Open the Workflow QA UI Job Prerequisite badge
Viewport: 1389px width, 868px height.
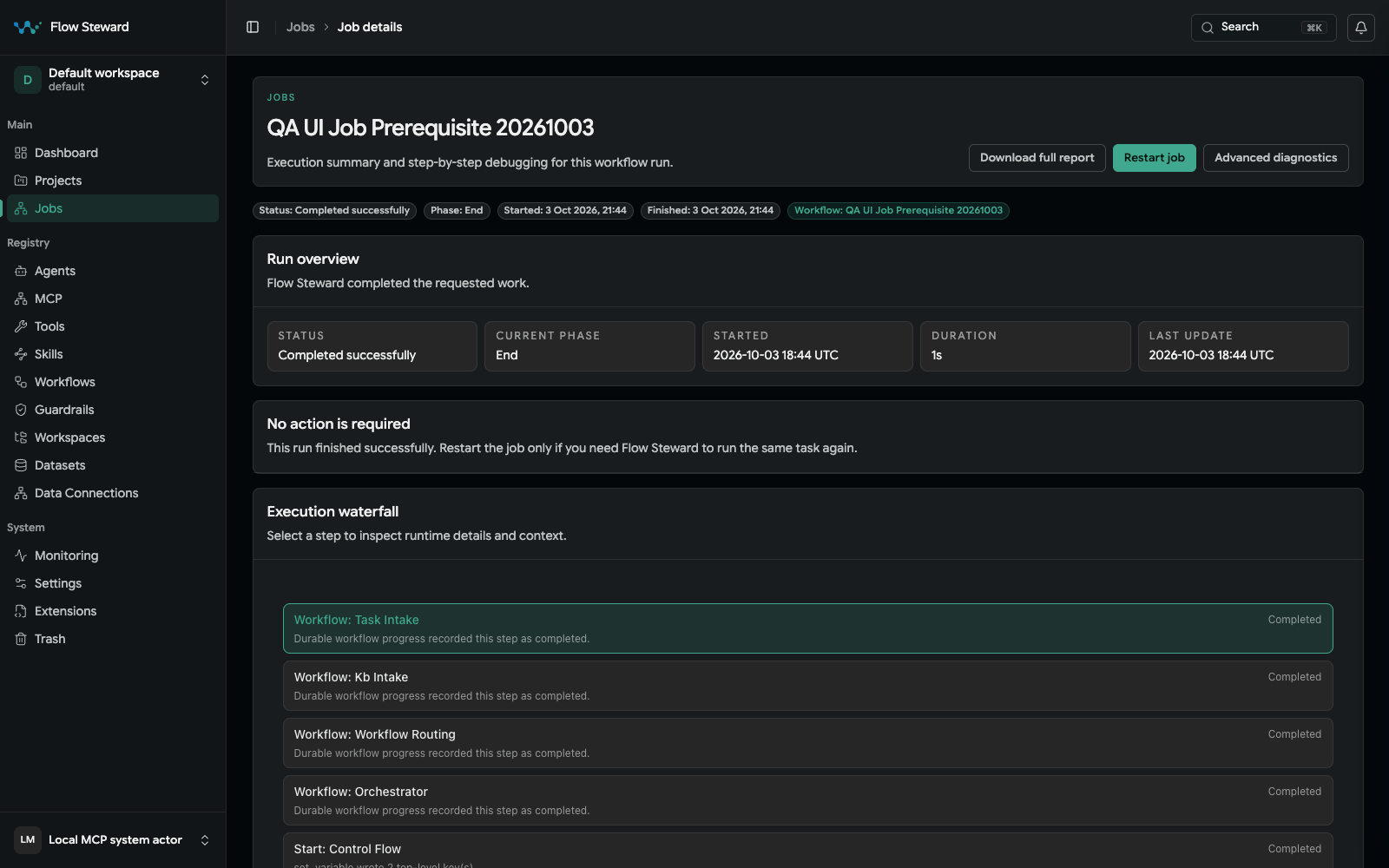click(898, 211)
